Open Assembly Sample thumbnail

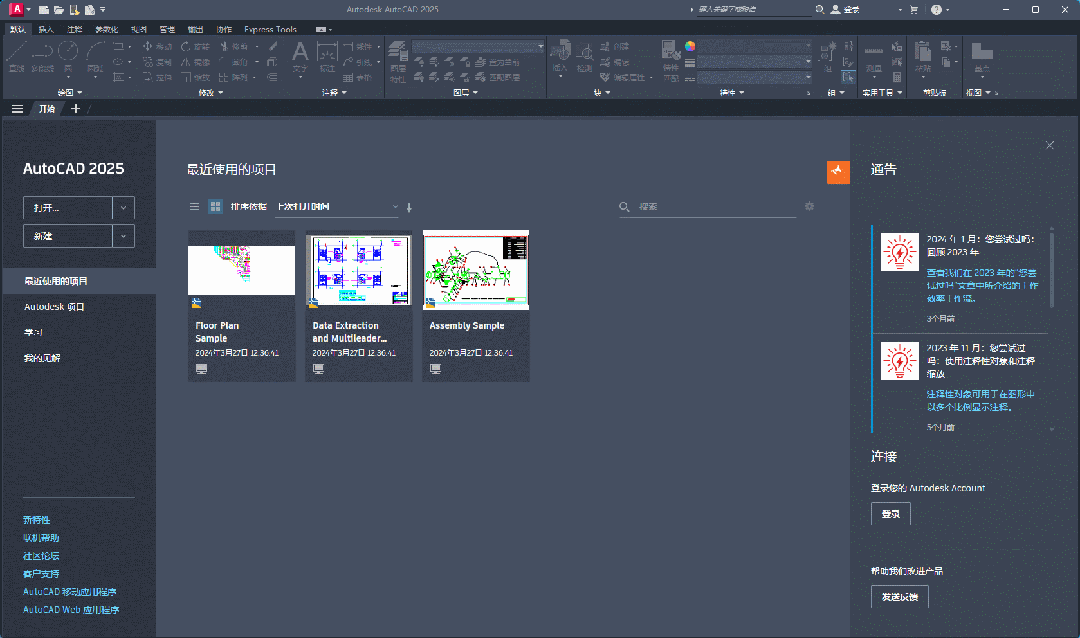(x=476, y=270)
